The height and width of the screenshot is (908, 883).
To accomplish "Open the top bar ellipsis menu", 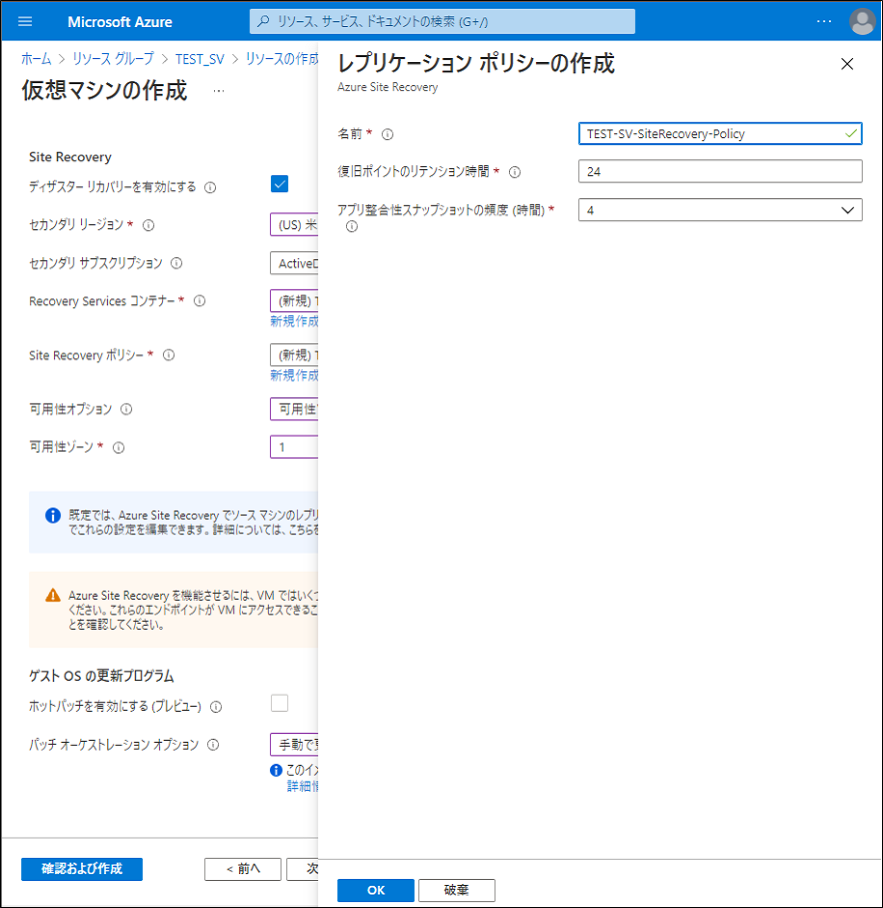I will 824,21.
